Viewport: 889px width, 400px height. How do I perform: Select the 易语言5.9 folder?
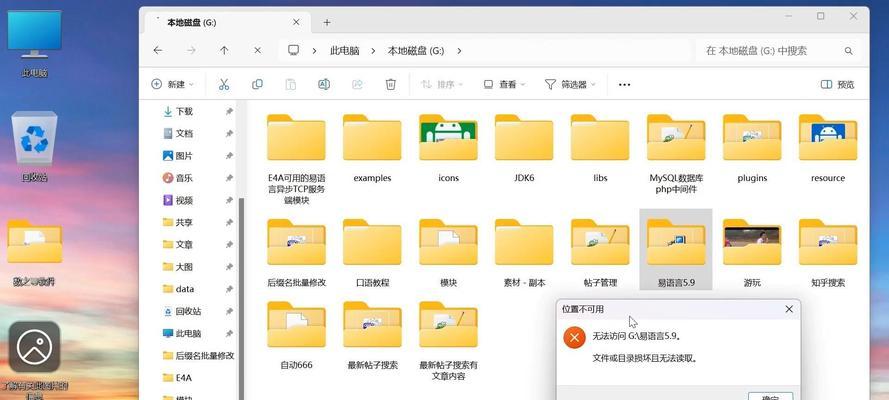pos(676,250)
